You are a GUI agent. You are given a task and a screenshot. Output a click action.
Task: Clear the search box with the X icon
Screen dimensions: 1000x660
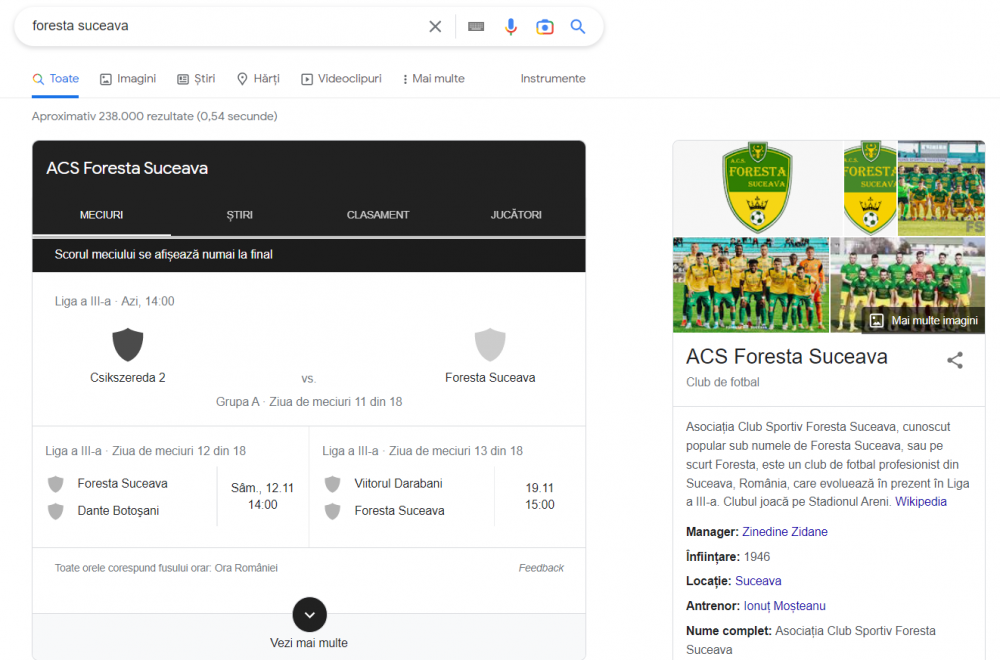pyautogui.click(x=435, y=26)
